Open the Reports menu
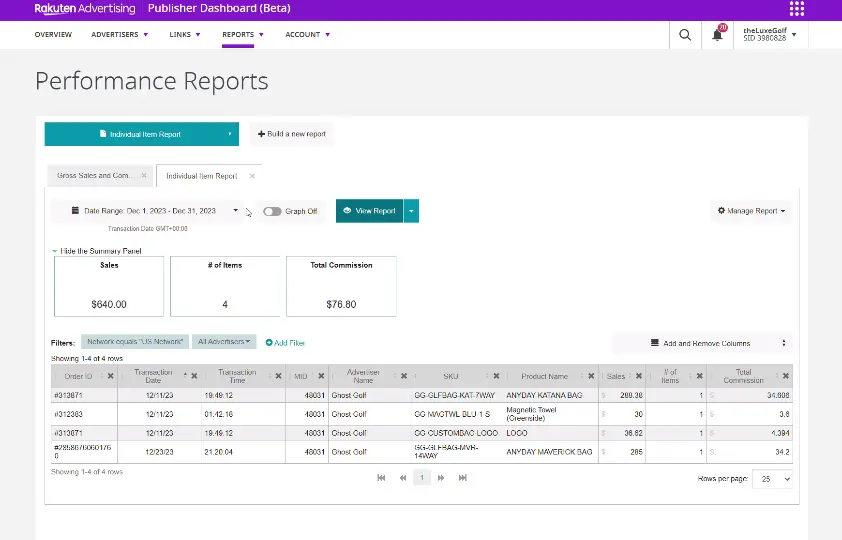Viewport: 842px width, 540px height. 243,34
